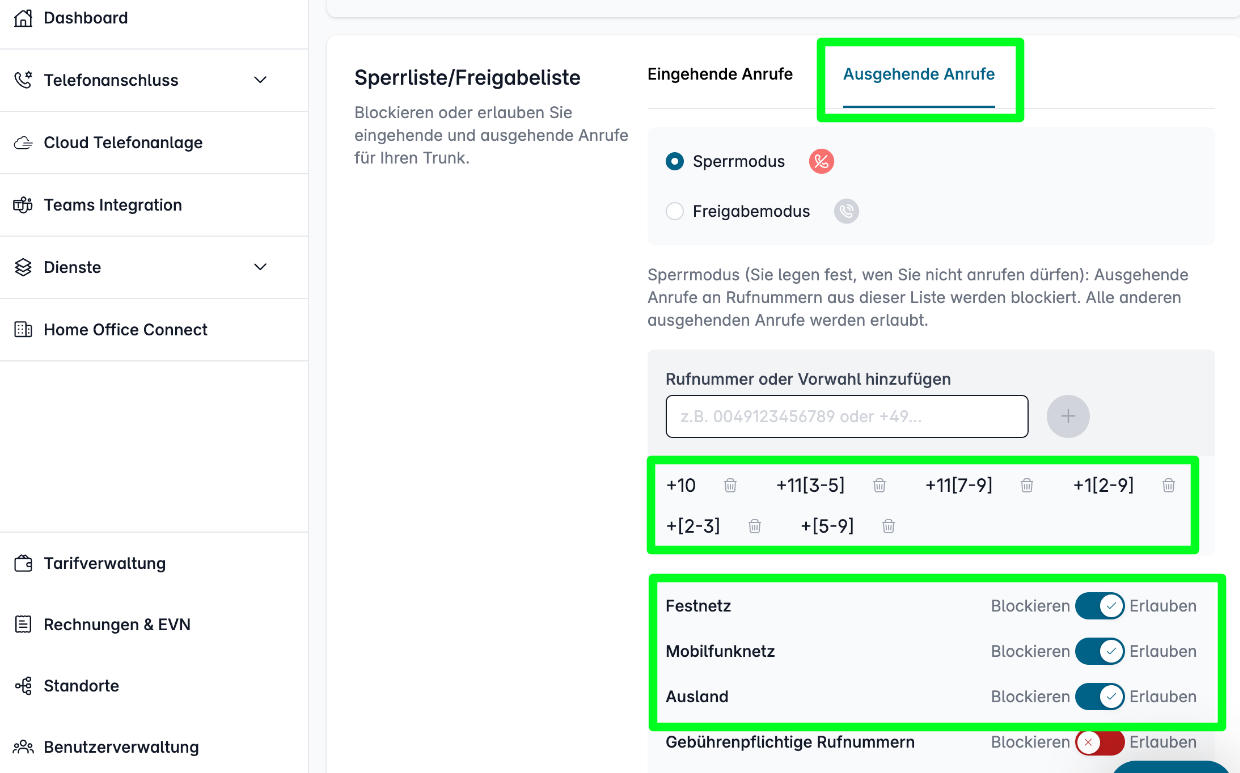The width and height of the screenshot is (1240, 773).
Task: Open the Ausgehende Anrufe tab
Action: 919,74
